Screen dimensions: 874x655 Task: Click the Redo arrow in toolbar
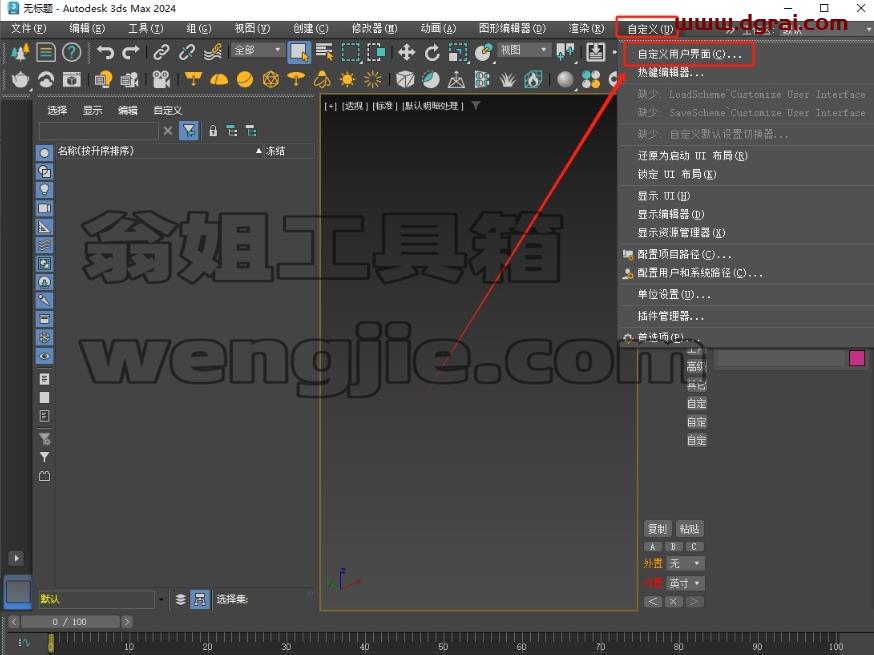tap(130, 52)
